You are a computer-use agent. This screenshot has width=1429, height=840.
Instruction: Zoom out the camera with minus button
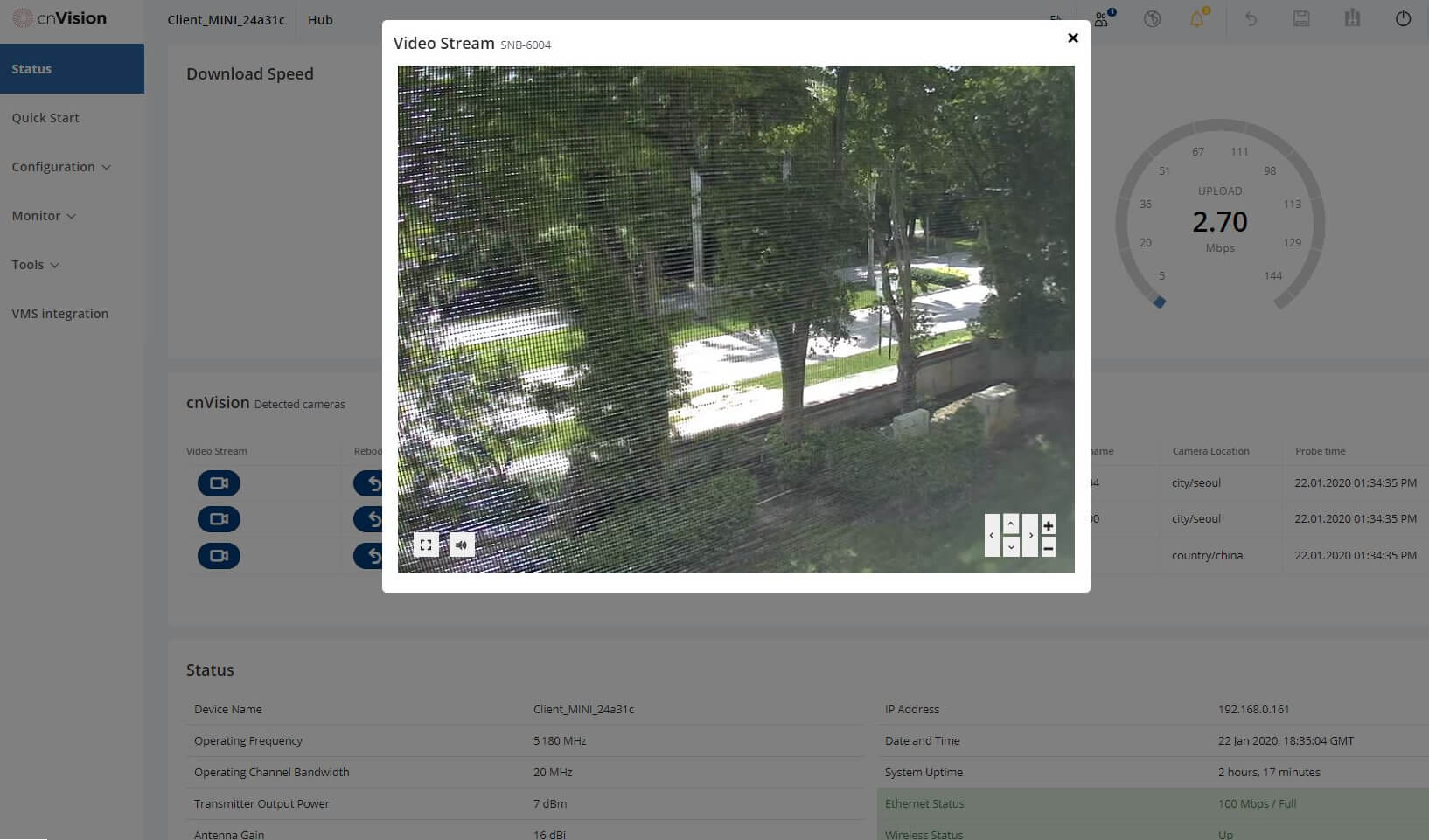click(x=1048, y=547)
